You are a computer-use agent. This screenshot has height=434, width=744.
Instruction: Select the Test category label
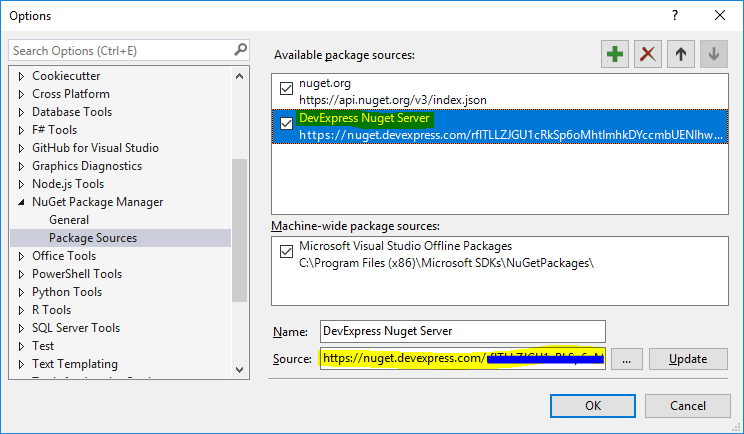click(43, 346)
